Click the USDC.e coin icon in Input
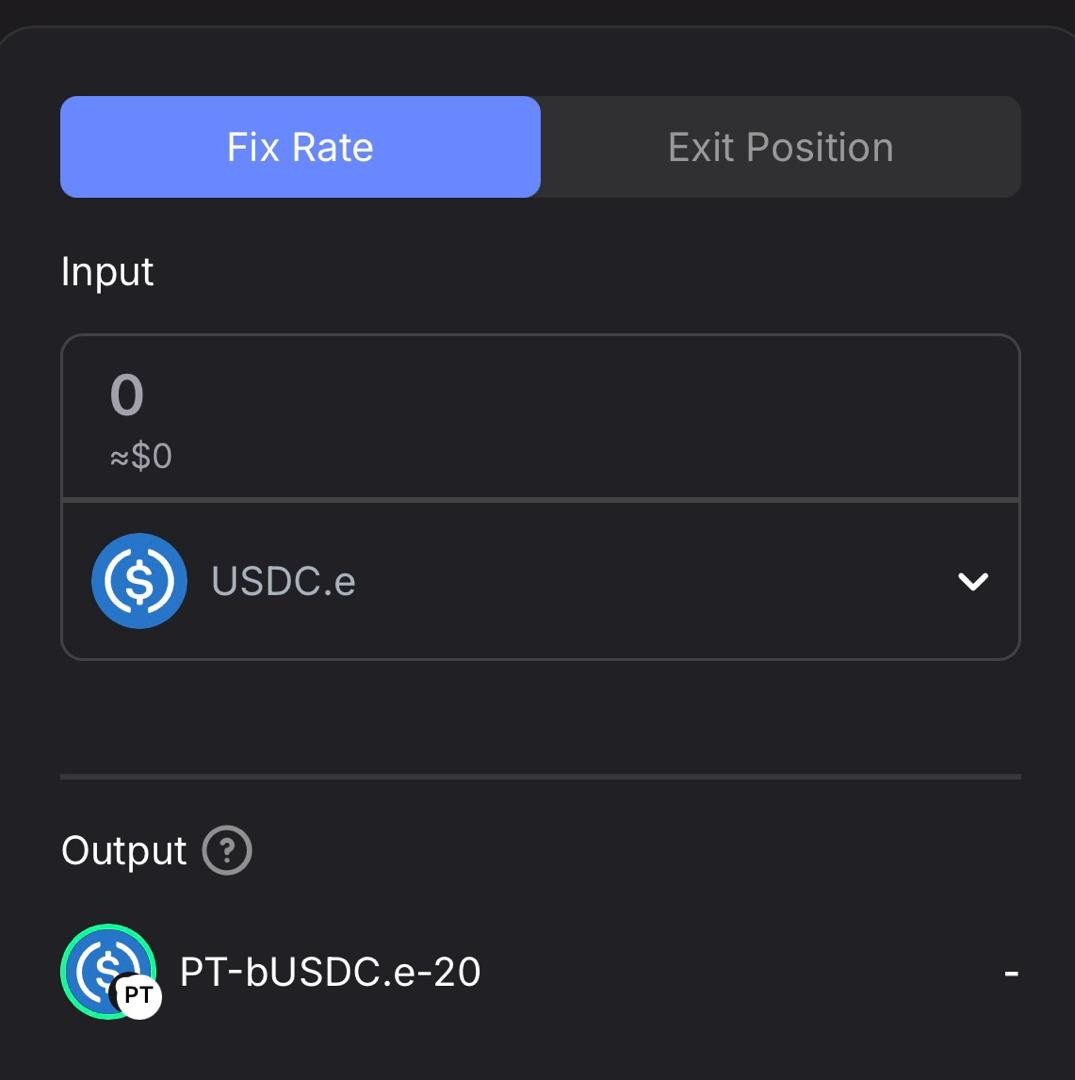The image size is (1075, 1080). point(139,581)
